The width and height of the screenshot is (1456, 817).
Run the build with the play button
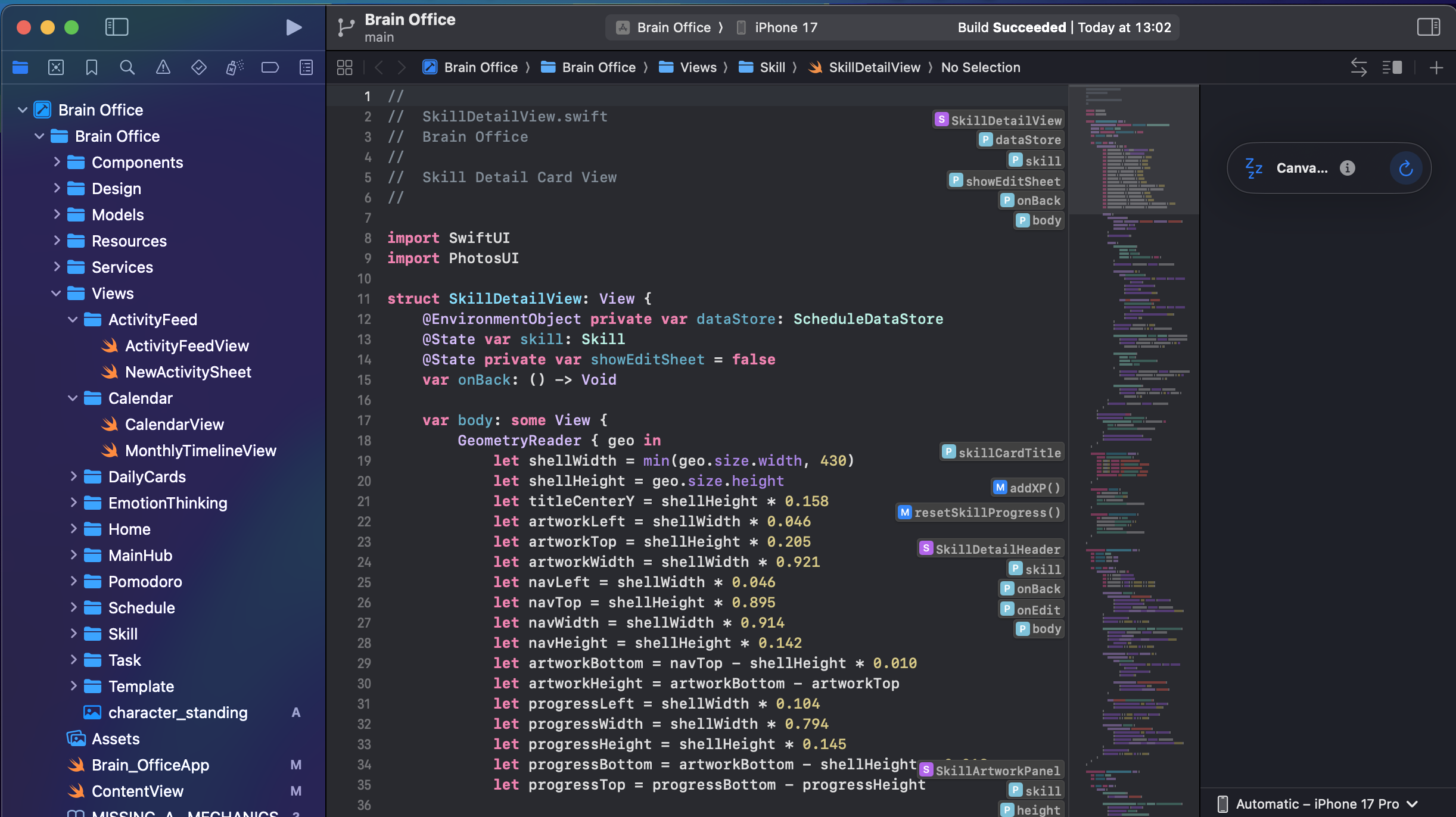(x=294, y=27)
